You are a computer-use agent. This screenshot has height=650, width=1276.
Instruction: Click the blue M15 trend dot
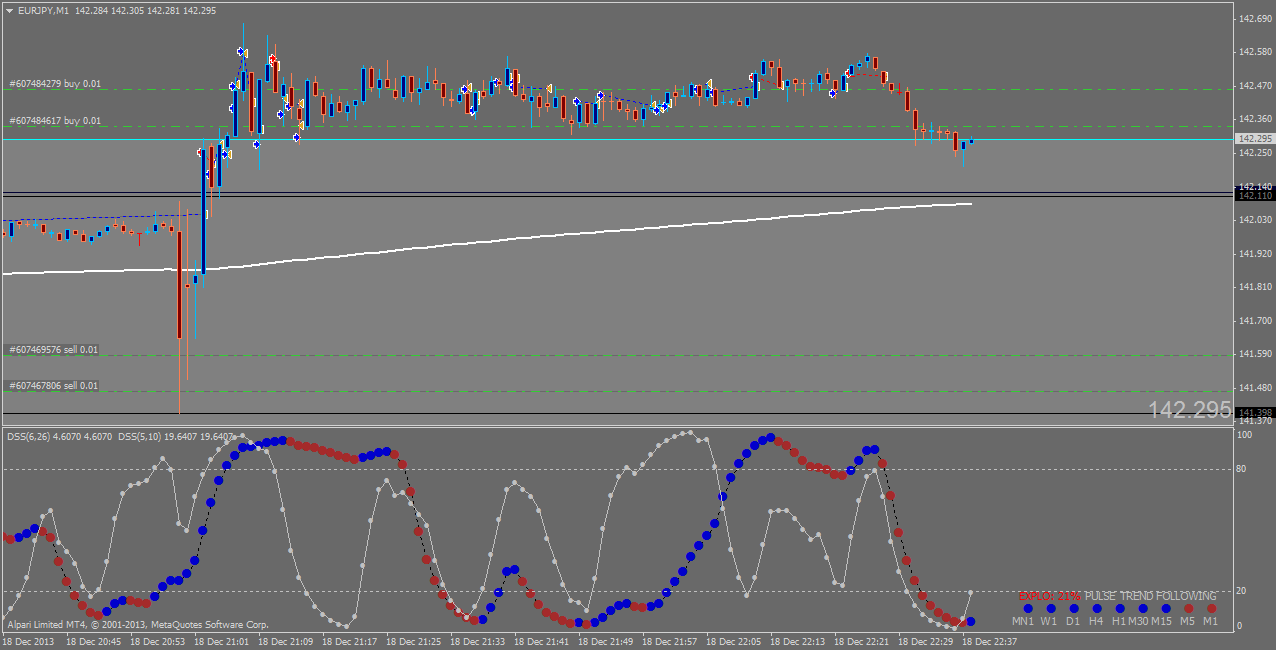tap(1165, 608)
